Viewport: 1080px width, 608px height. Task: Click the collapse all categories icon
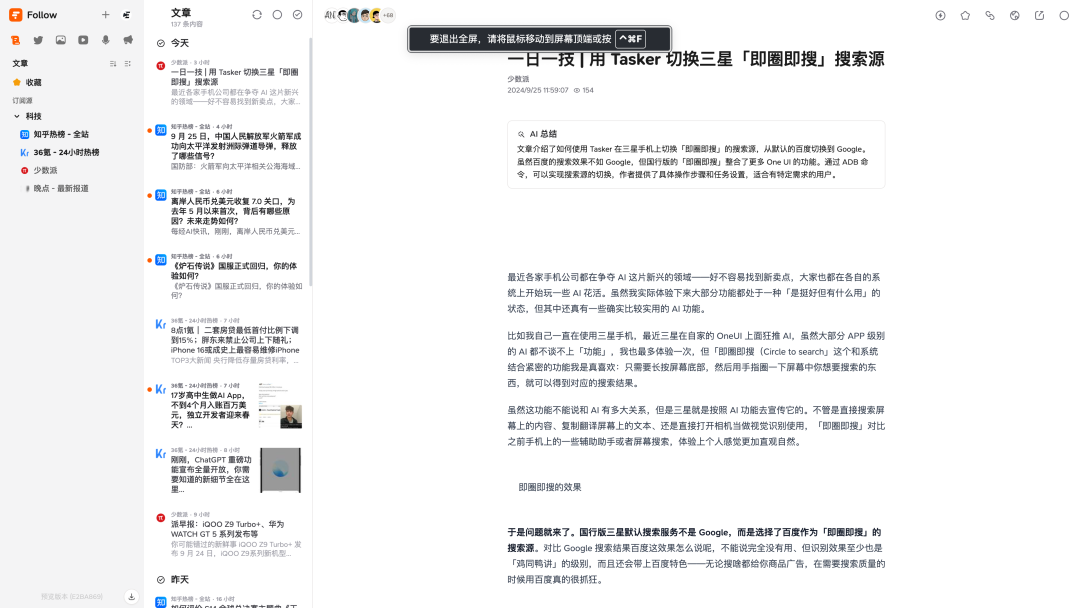[127, 63]
